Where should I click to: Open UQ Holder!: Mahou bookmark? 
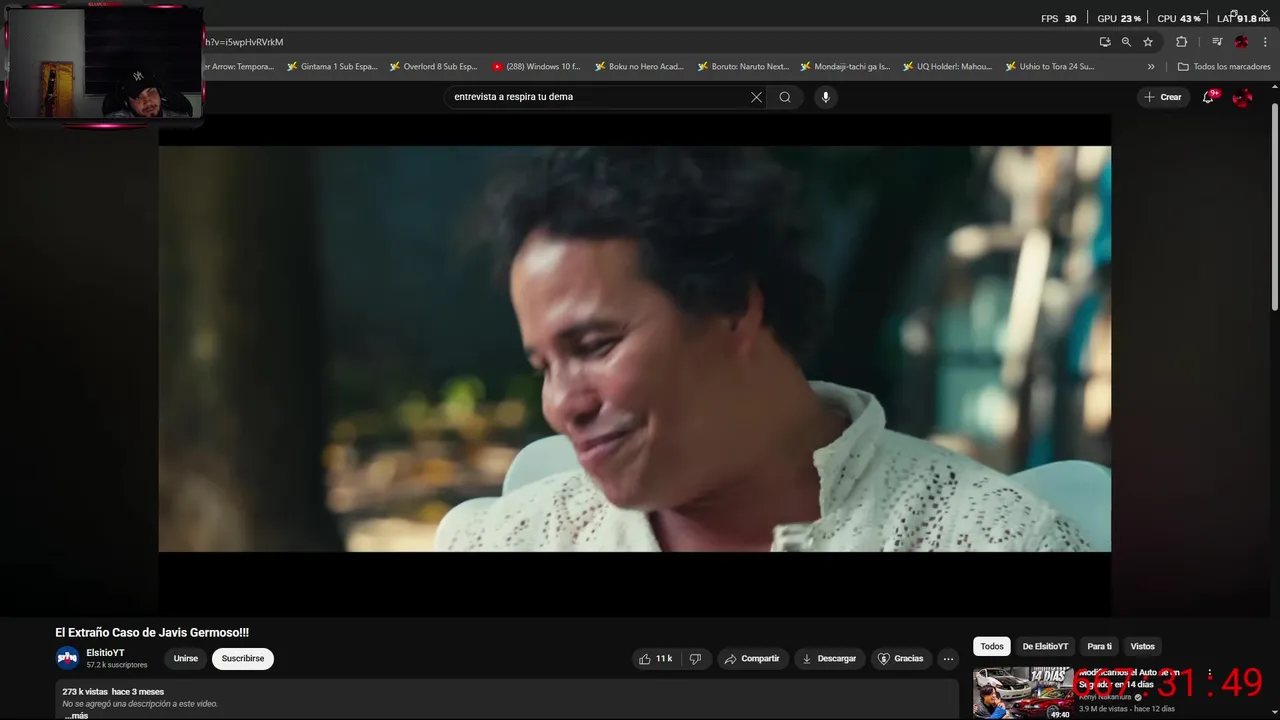coord(947,67)
